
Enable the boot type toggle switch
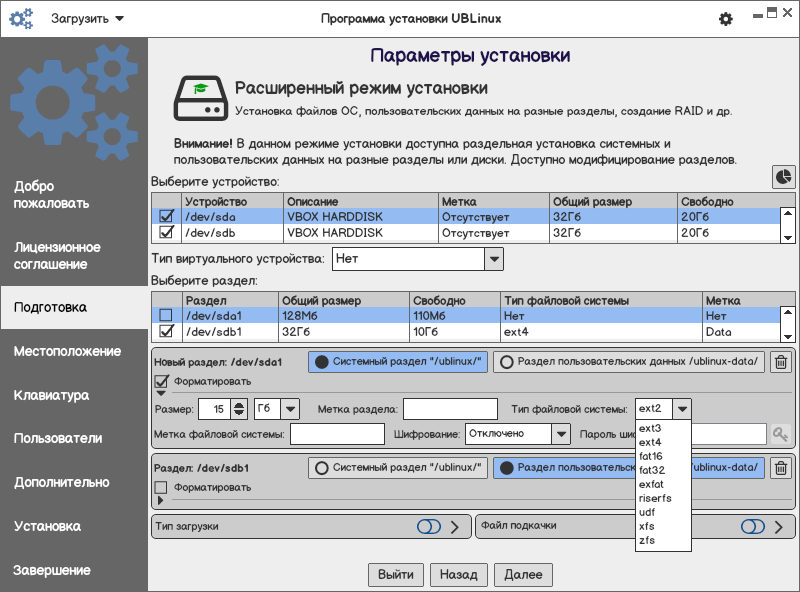pyautogui.click(x=428, y=526)
